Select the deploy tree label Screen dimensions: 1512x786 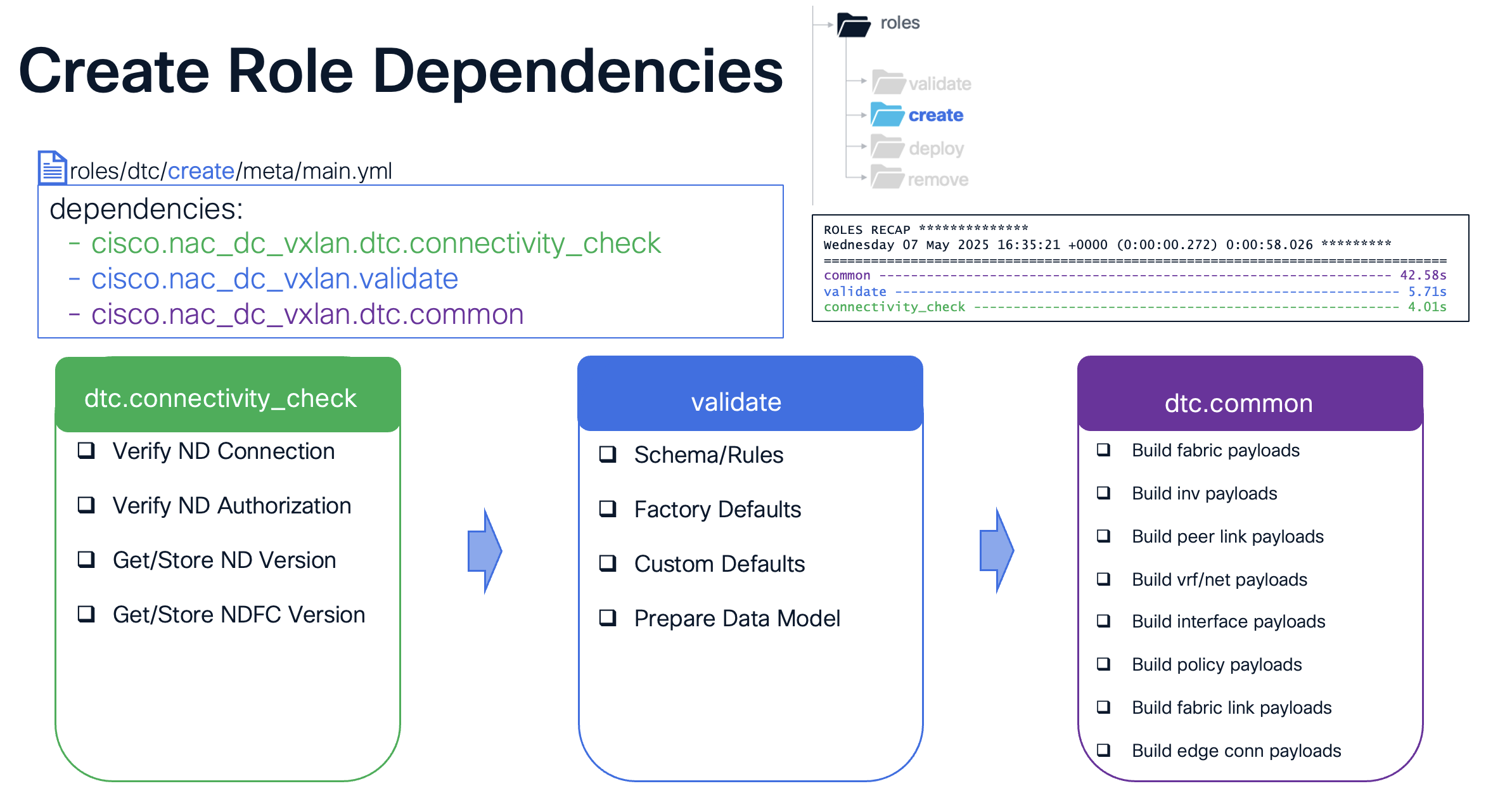point(937,148)
